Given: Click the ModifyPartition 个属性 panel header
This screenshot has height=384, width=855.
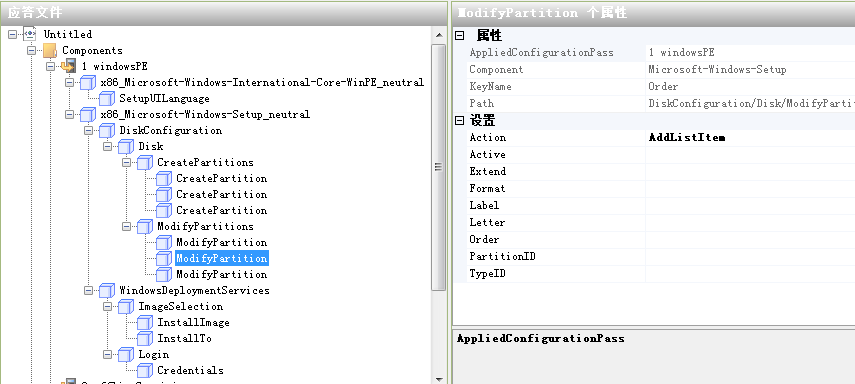Looking at the screenshot, I should point(654,13).
